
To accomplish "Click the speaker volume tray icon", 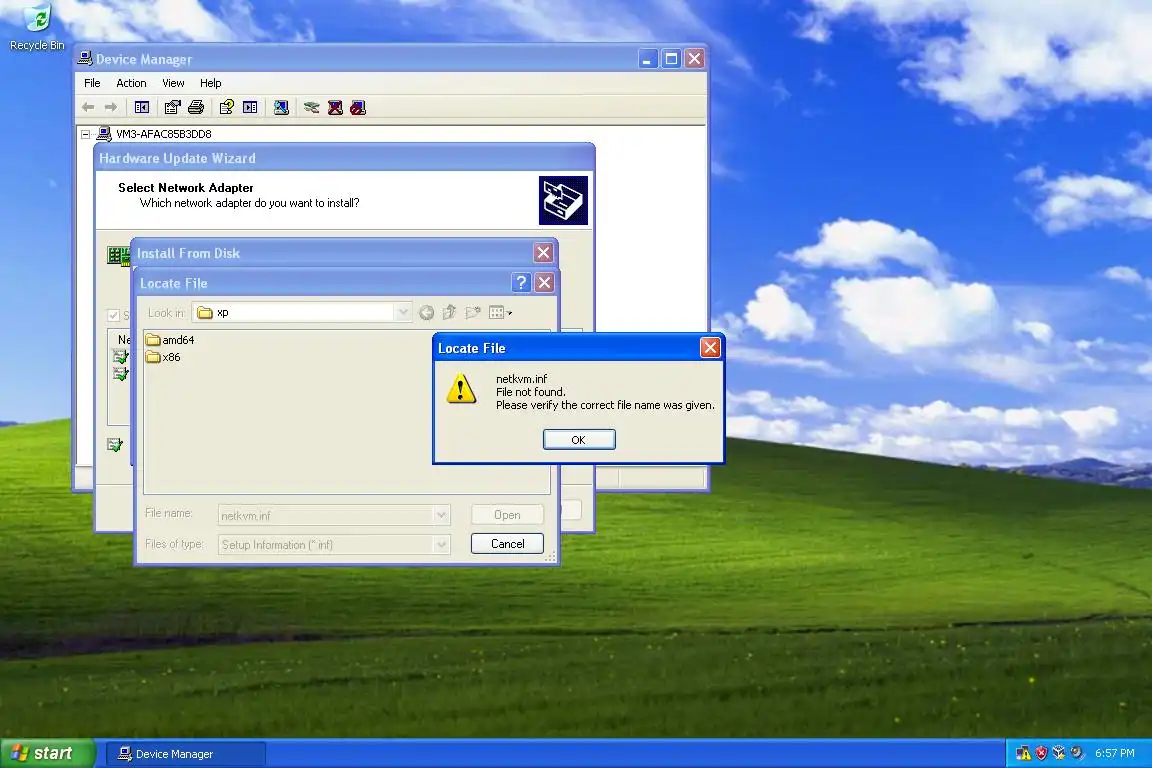I will [x=1076, y=753].
